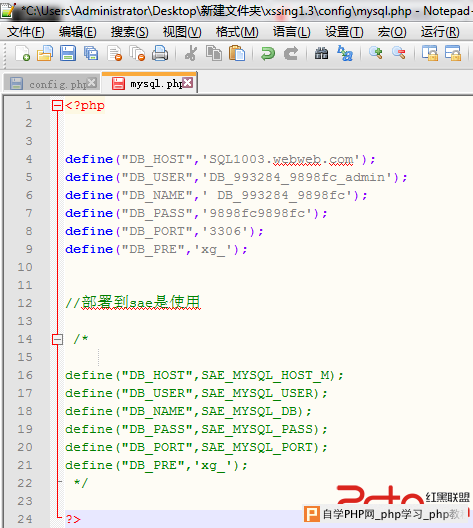Viewport: 473px width, 528px height.
Task: Collapse comment block fold marker on line 14
Action: [x=57, y=339]
